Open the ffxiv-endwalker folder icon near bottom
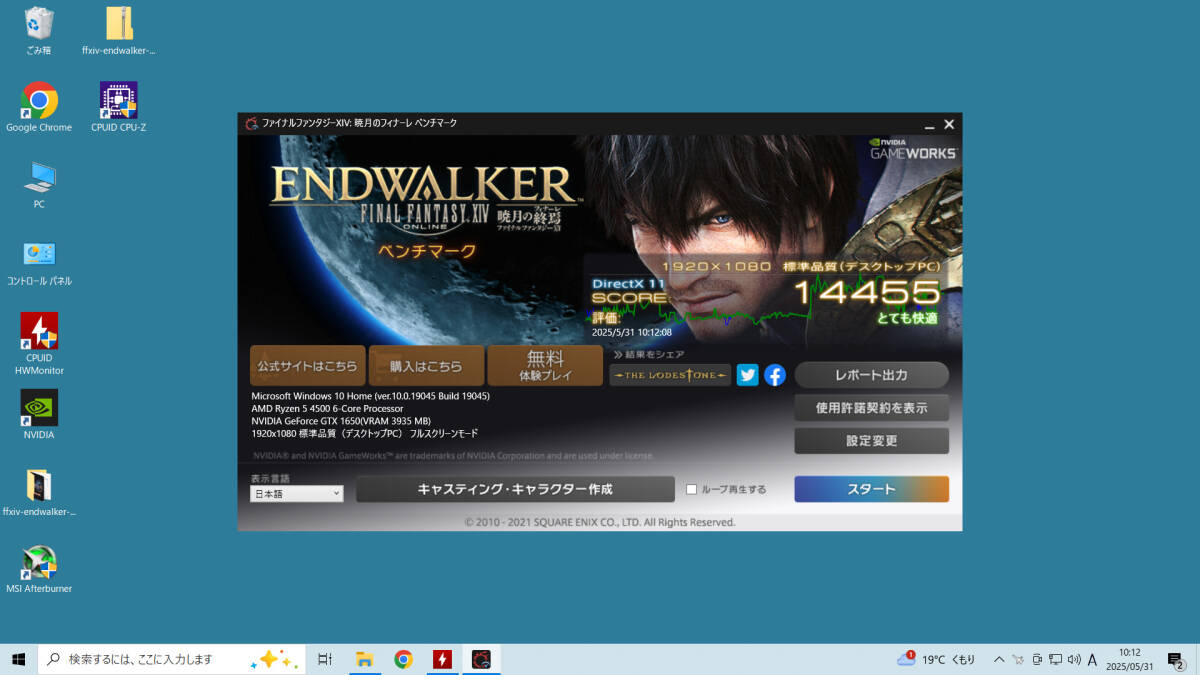Screen dimensions: 1200x675 (39, 492)
